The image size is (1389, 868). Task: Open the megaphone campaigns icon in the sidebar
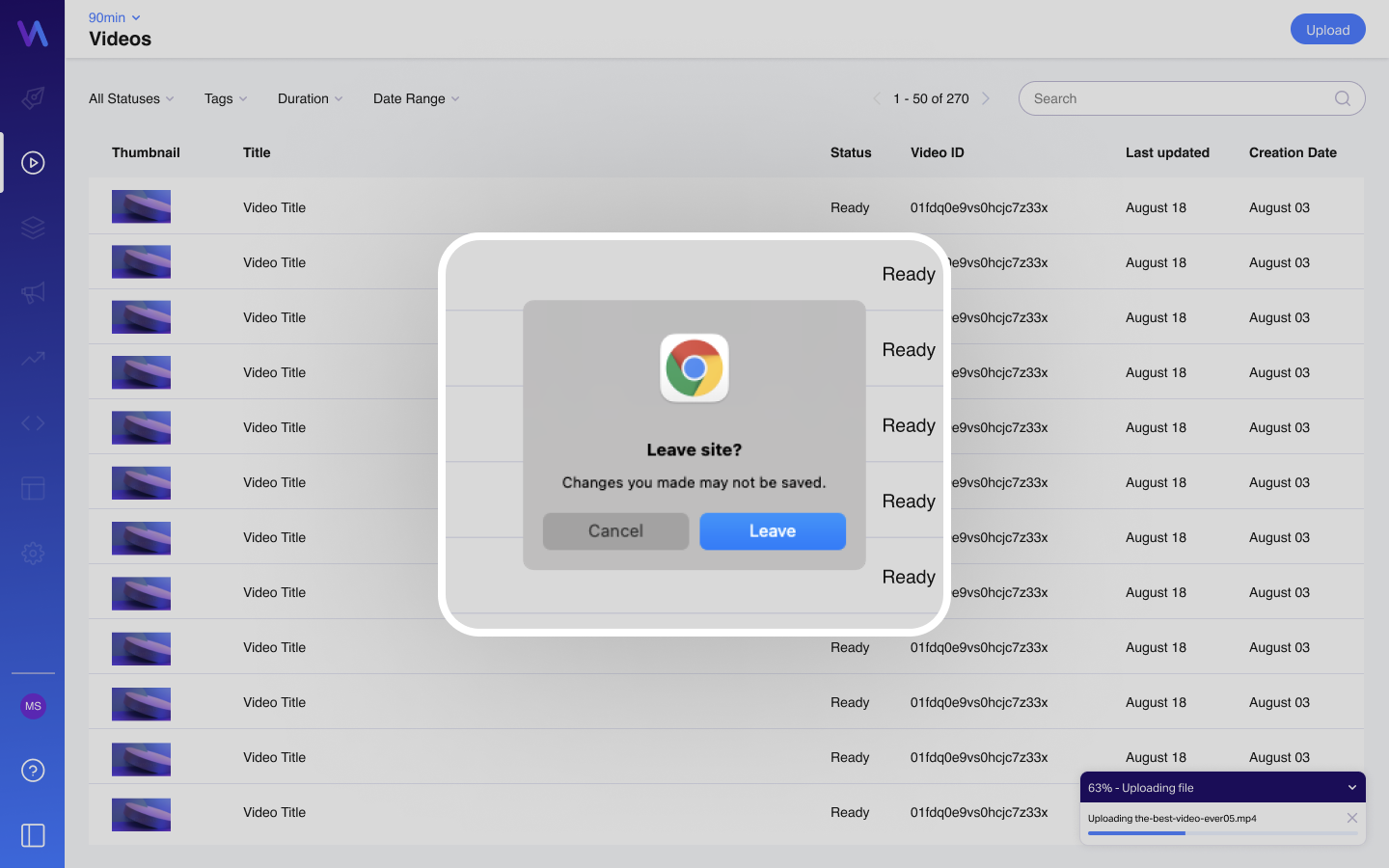tap(33, 292)
